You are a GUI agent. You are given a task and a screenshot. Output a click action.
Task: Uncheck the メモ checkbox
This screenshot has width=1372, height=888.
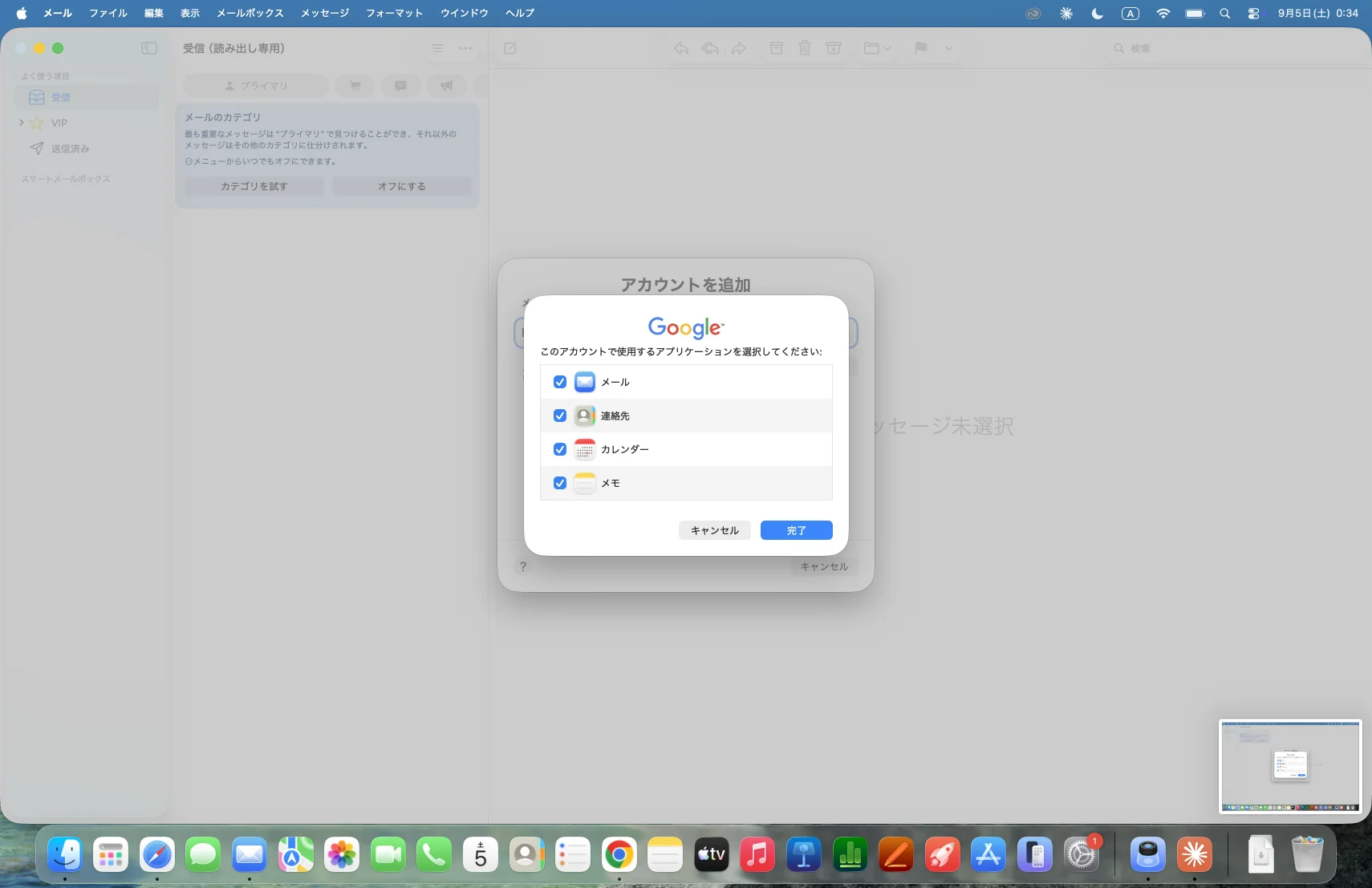click(x=560, y=483)
